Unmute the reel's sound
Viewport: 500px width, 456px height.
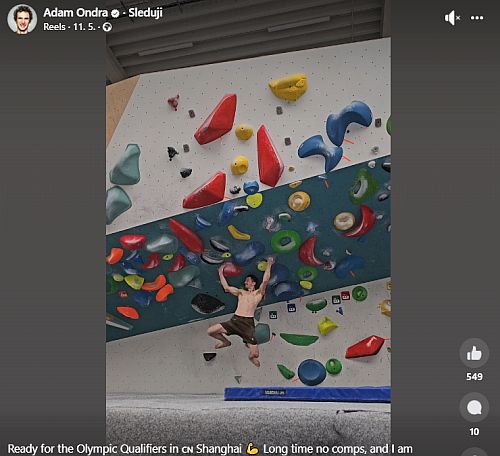[x=452, y=18]
